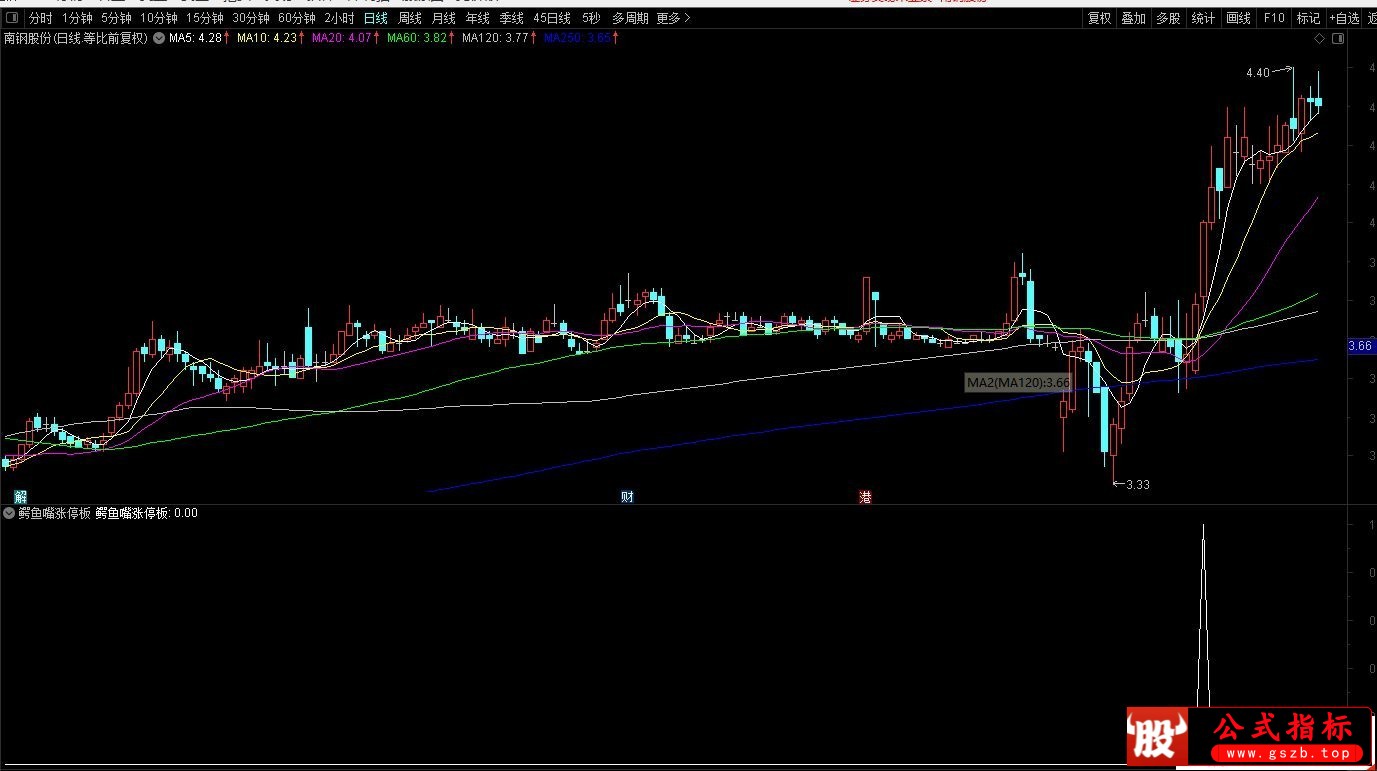Open the 多周期 multi-period view

630,18
